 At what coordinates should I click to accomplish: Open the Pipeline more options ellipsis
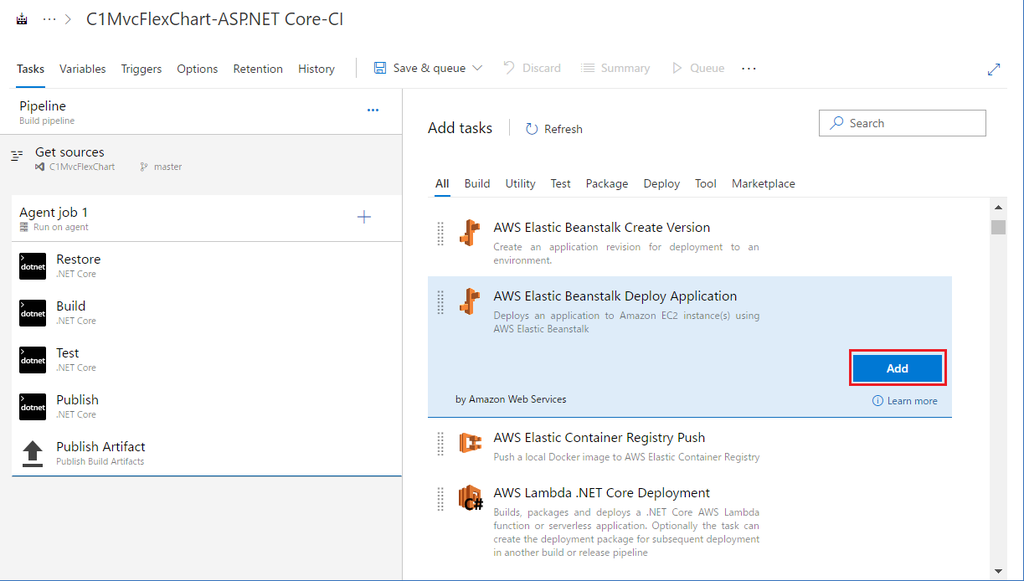point(373,110)
